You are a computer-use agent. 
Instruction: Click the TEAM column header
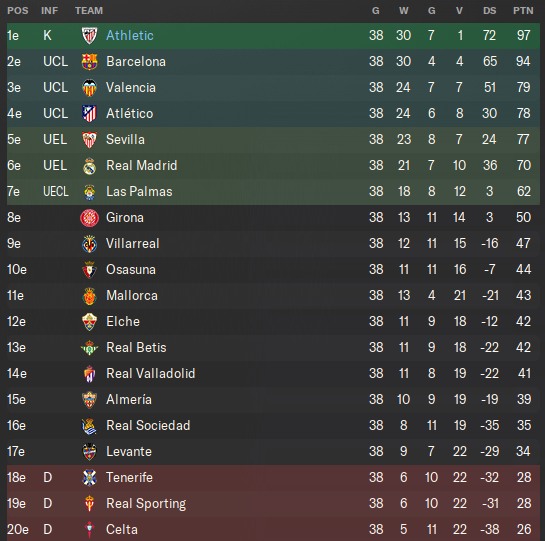pos(89,11)
